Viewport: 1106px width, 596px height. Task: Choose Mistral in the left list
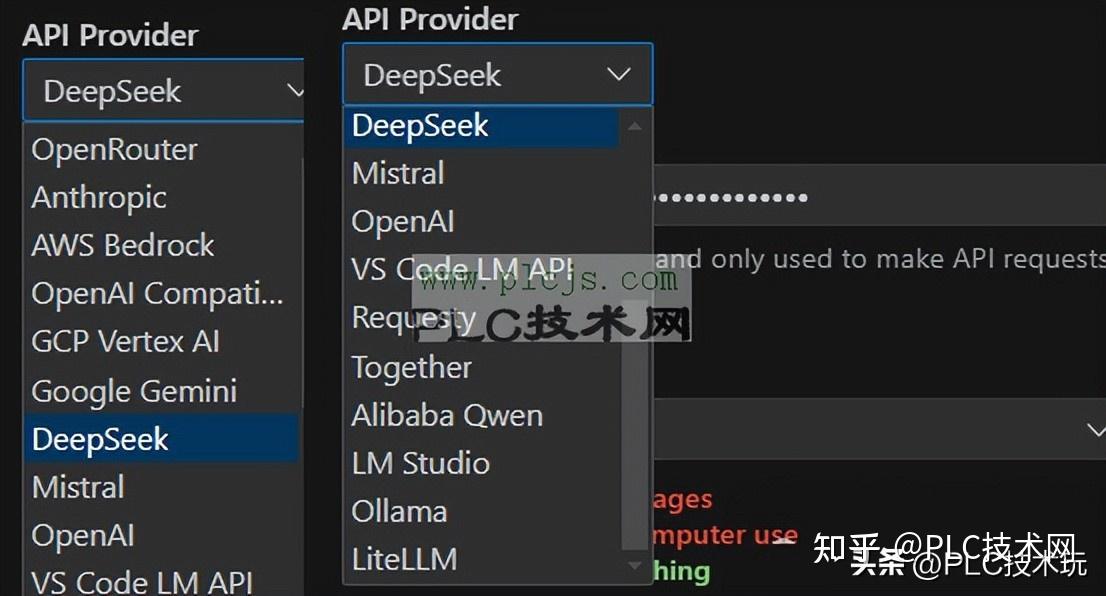coord(162,487)
